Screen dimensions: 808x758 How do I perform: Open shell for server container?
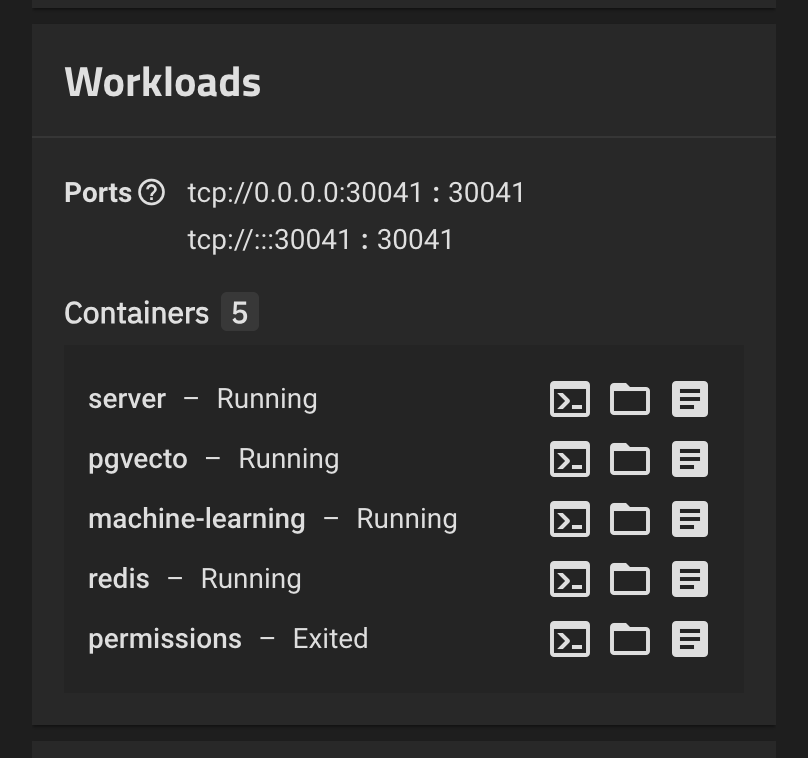click(x=570, y=399)
